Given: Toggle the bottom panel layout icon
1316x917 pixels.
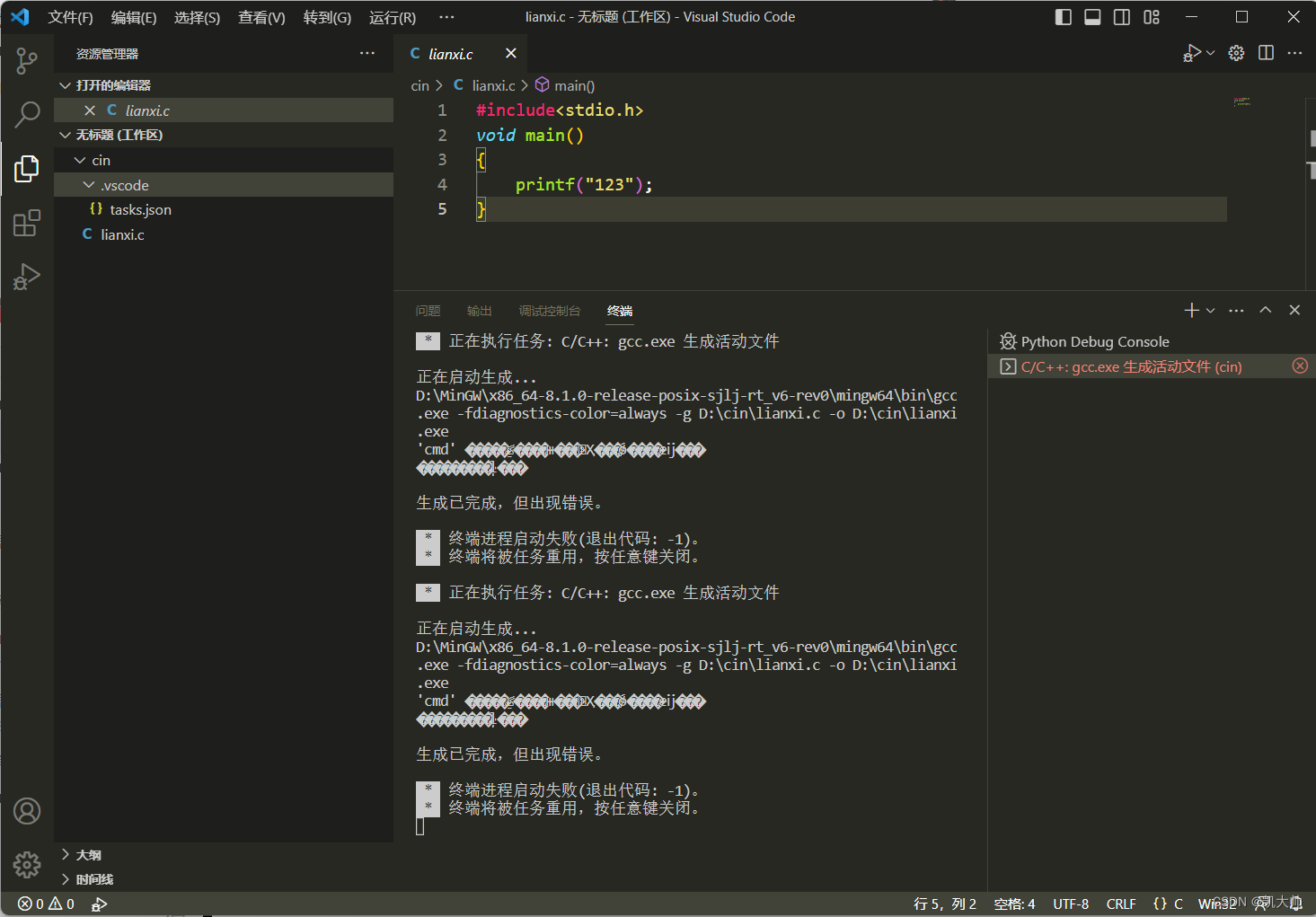Looking at the screenshot, I should point(1092,17).
